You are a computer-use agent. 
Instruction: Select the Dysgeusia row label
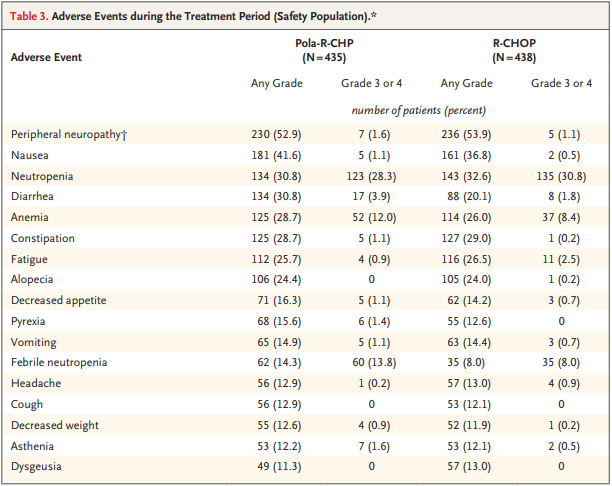tap(35, 466)
